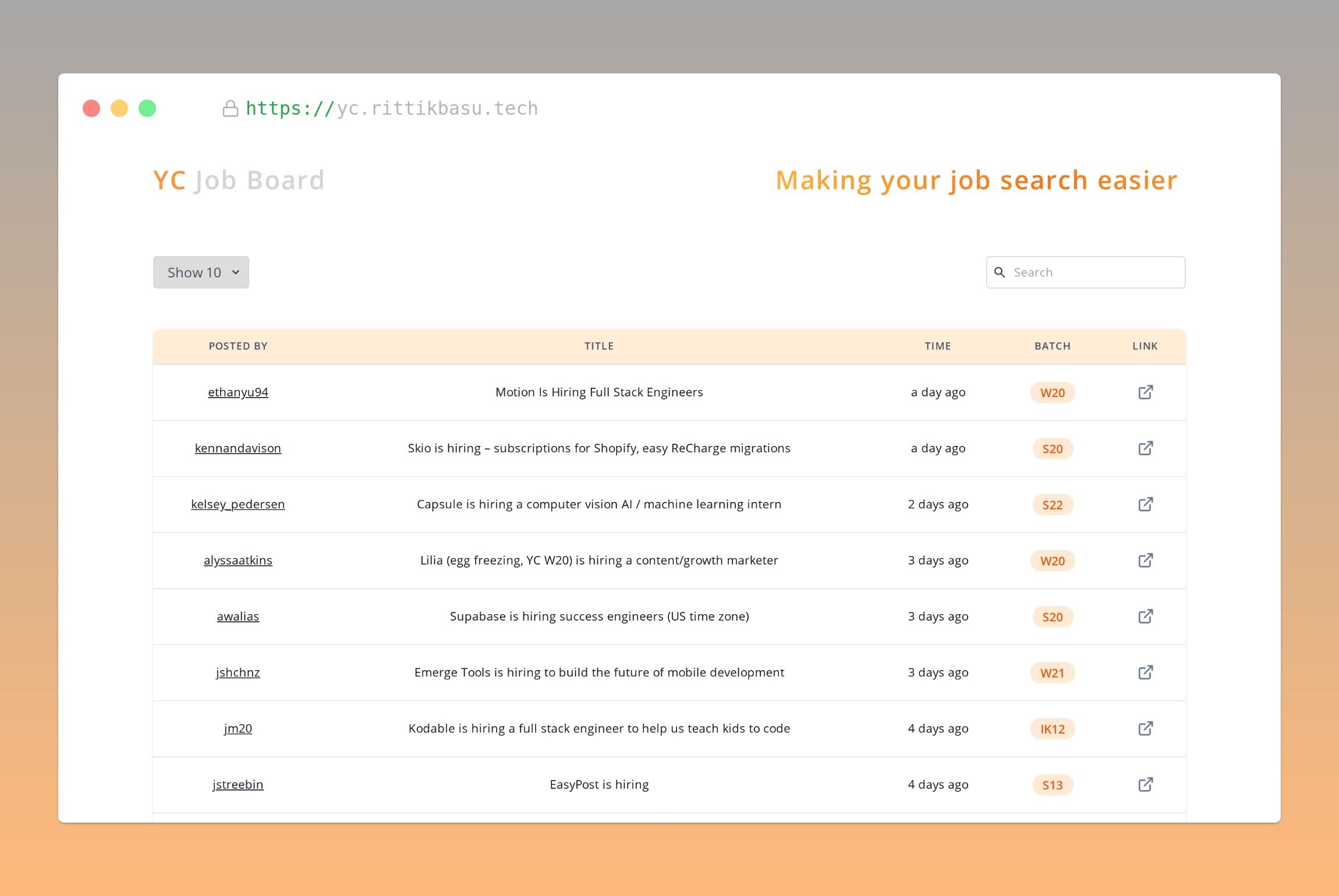This screenshot has width=1339, height=896.
Task: Open external link for Lilia job posting
Action: pyautogui.click(x=1145, y=559)
